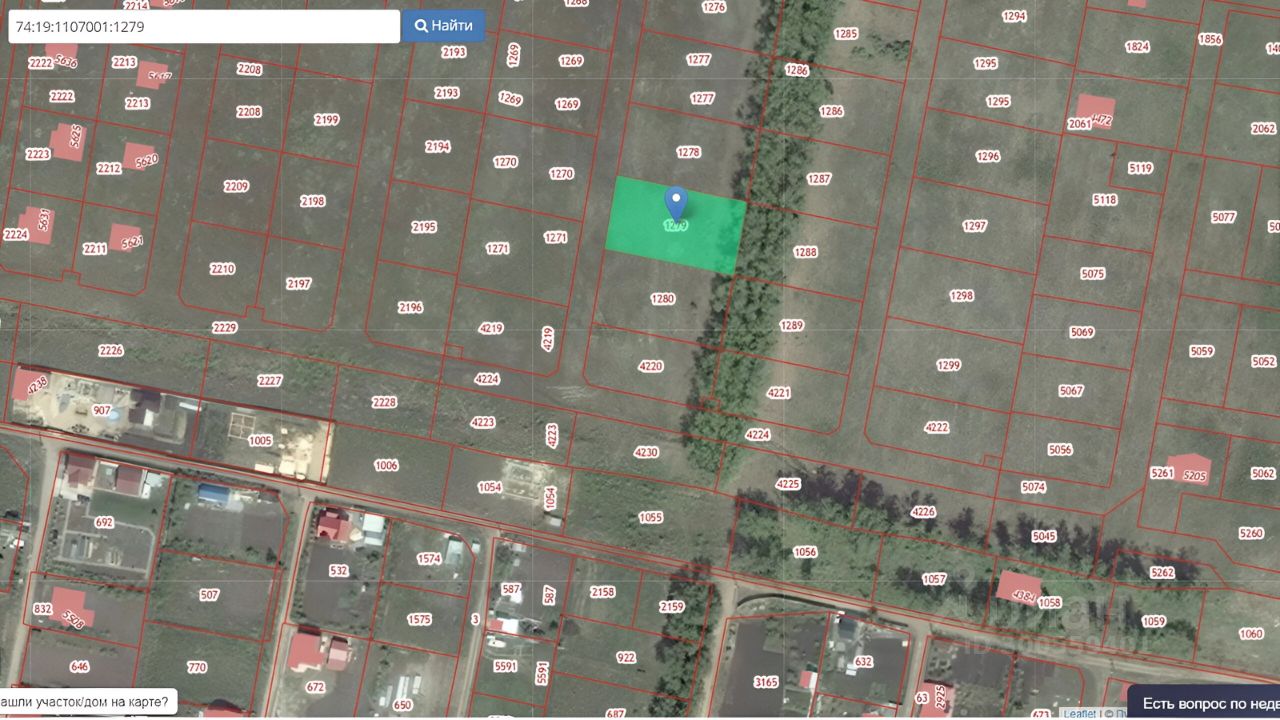Select parcel label 2226
This screenshot has height=720, width=1280.
coord(111,350)
